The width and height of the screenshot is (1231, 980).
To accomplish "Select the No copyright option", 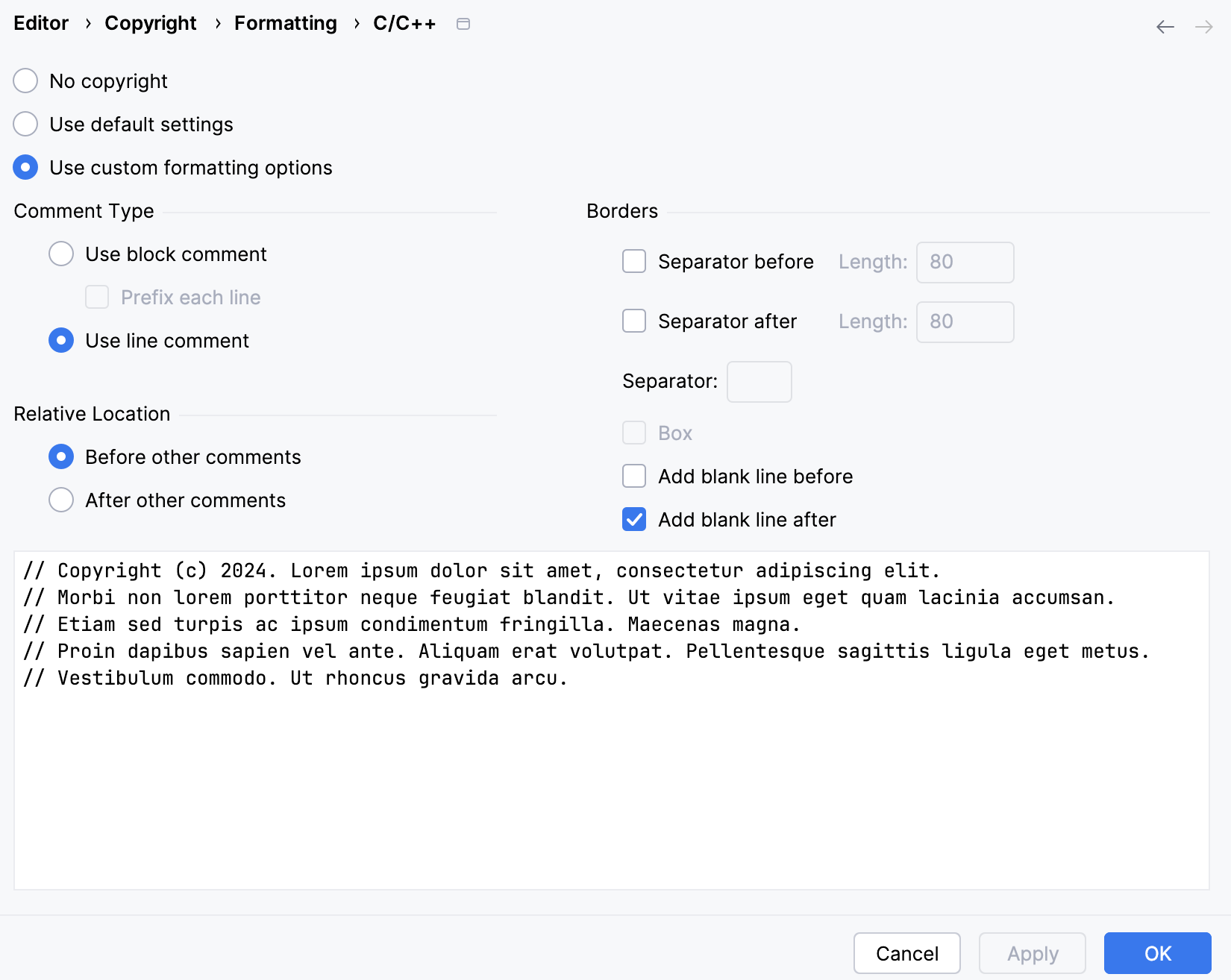I will [25, 81].
